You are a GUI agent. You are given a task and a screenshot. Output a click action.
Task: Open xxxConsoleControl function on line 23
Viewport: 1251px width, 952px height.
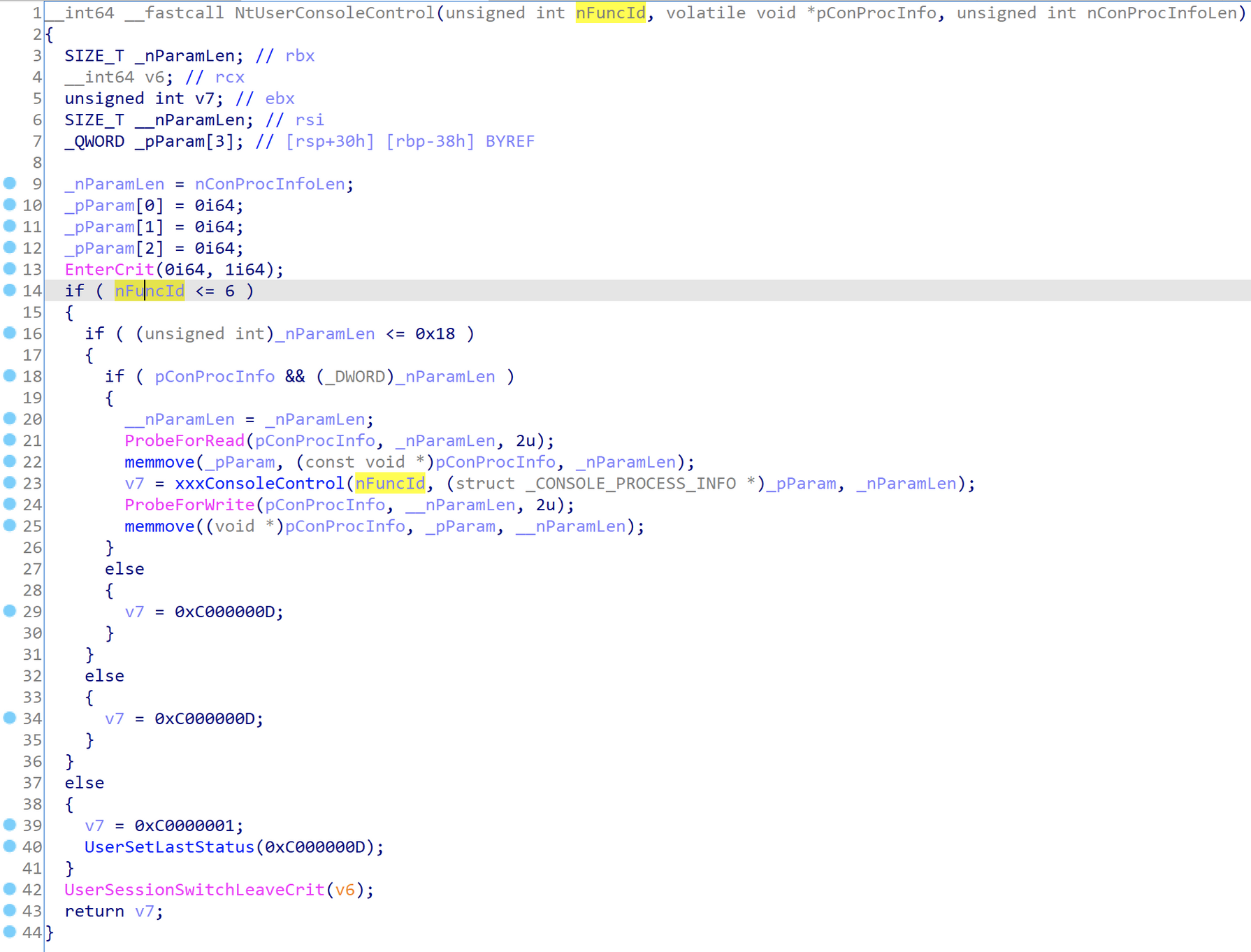click(x=259, y=484)
